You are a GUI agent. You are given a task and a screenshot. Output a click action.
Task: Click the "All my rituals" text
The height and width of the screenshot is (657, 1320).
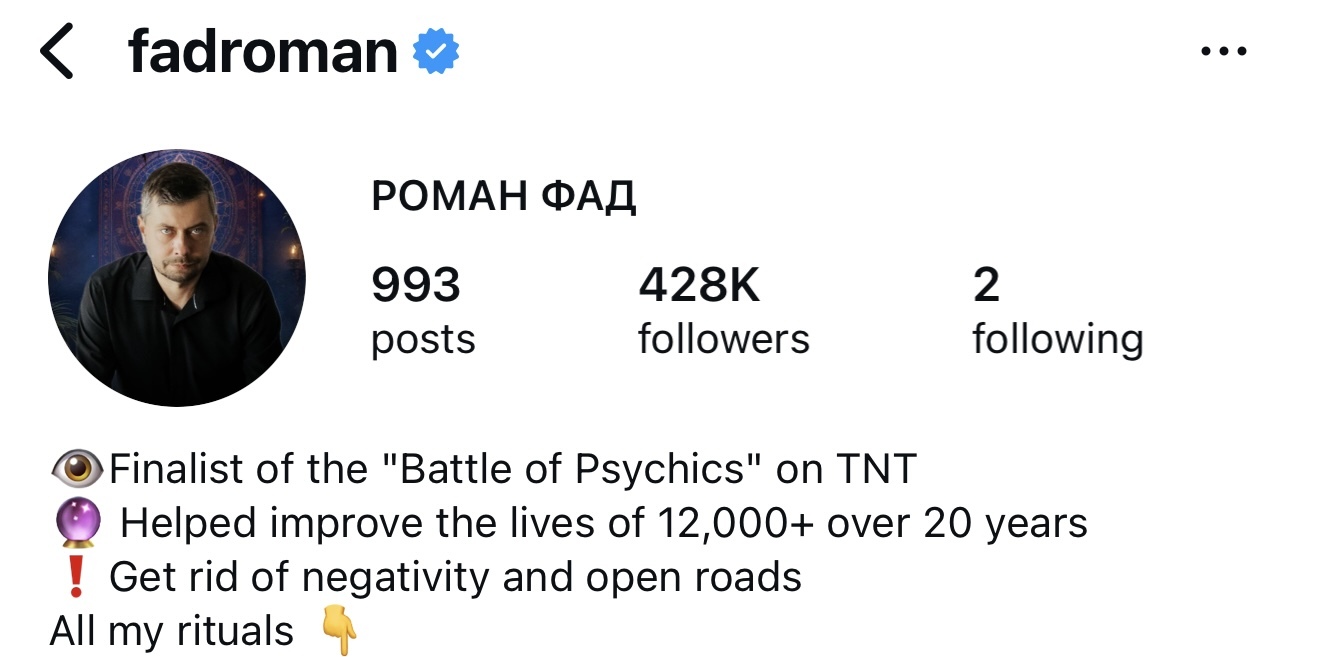[172, 632]
